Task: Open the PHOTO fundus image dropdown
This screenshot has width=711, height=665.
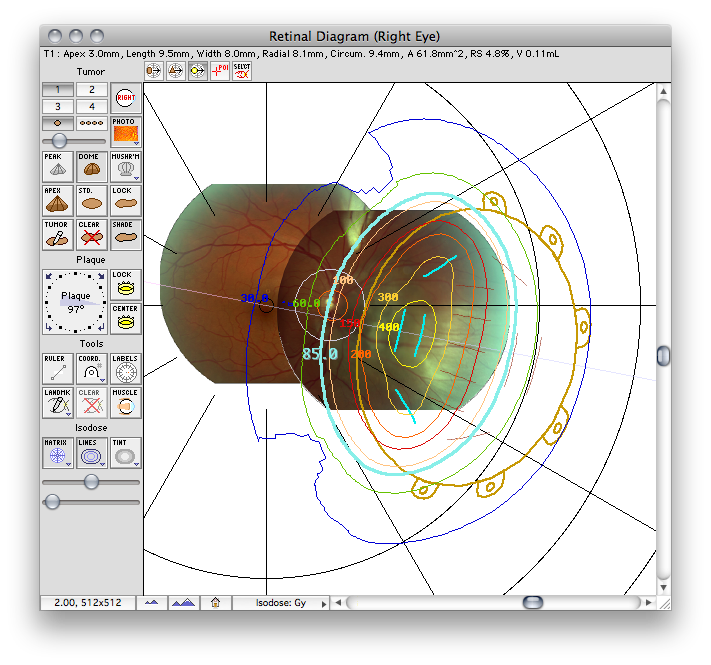Action: coord(126,132)
